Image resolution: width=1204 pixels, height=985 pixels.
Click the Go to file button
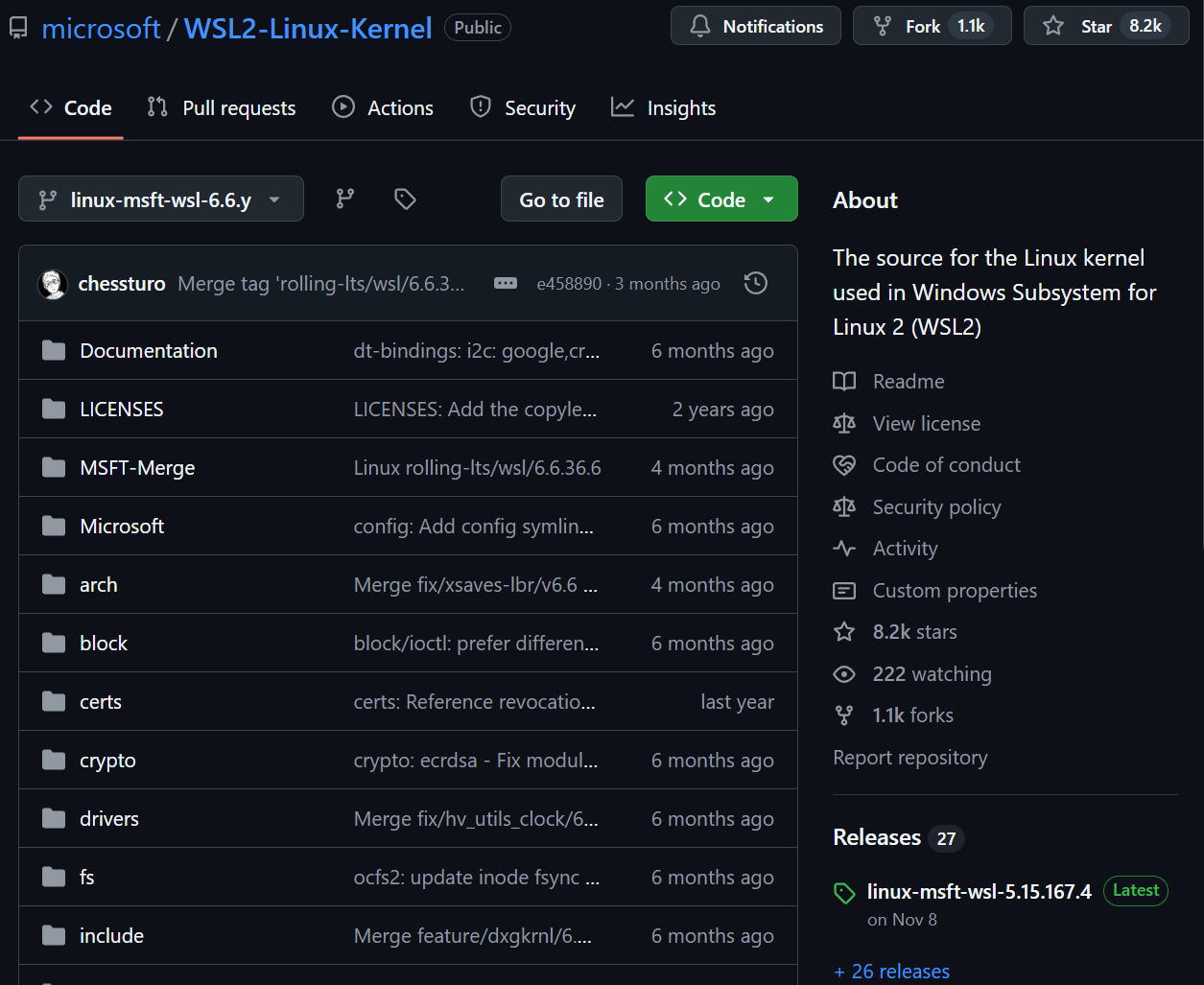[561, 199]
